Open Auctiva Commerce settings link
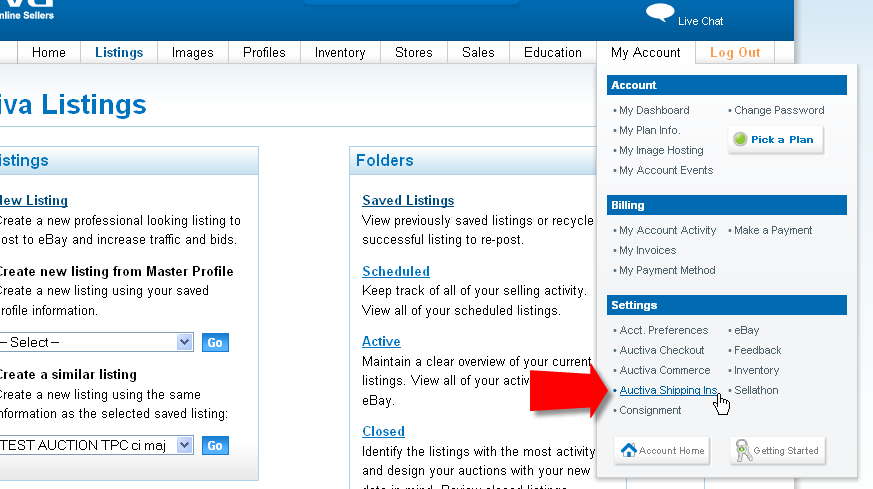The height and width of the screenshot is (489, 873). [x=665, y=370]
